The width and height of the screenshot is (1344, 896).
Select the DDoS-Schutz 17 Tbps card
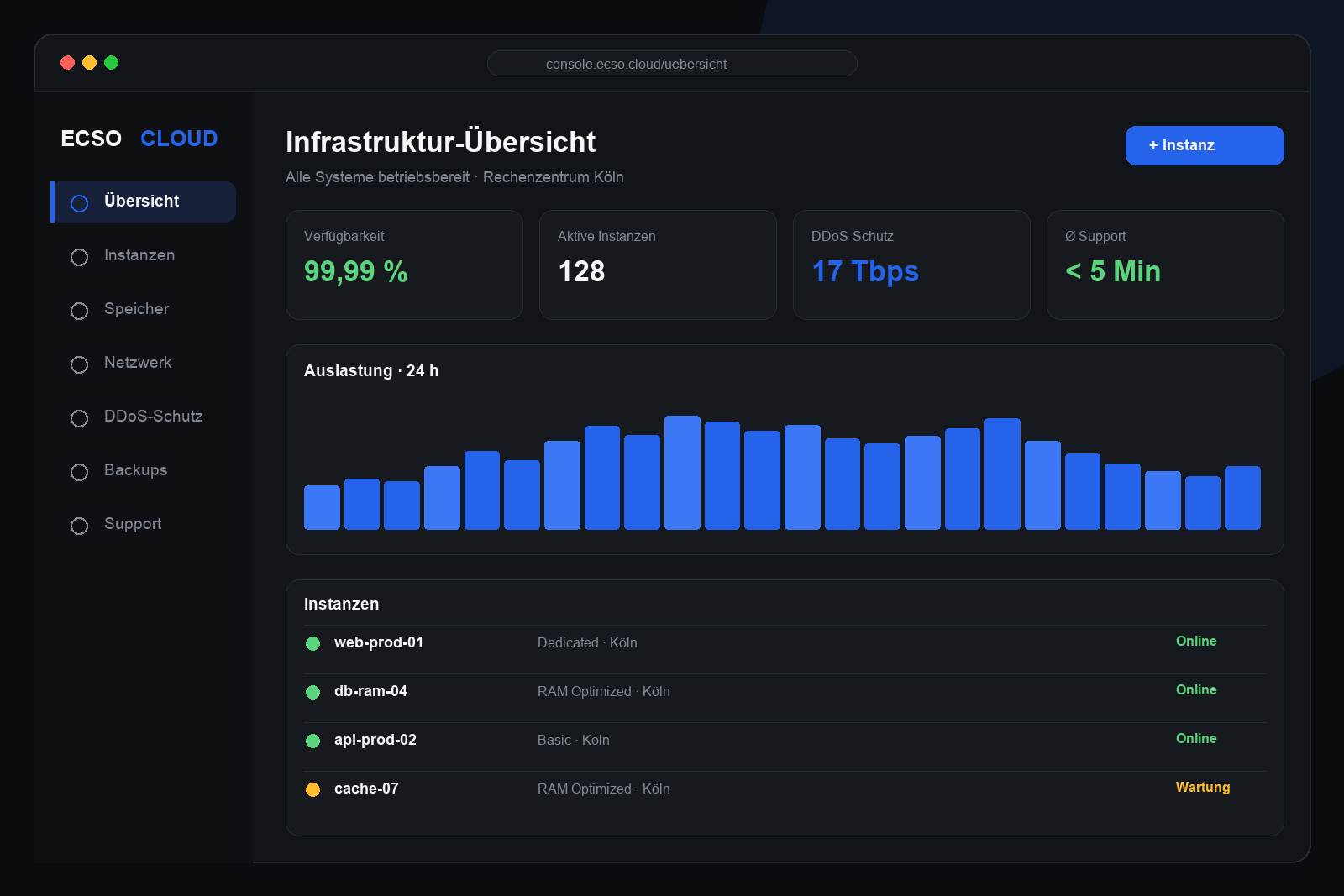[911, 265]
